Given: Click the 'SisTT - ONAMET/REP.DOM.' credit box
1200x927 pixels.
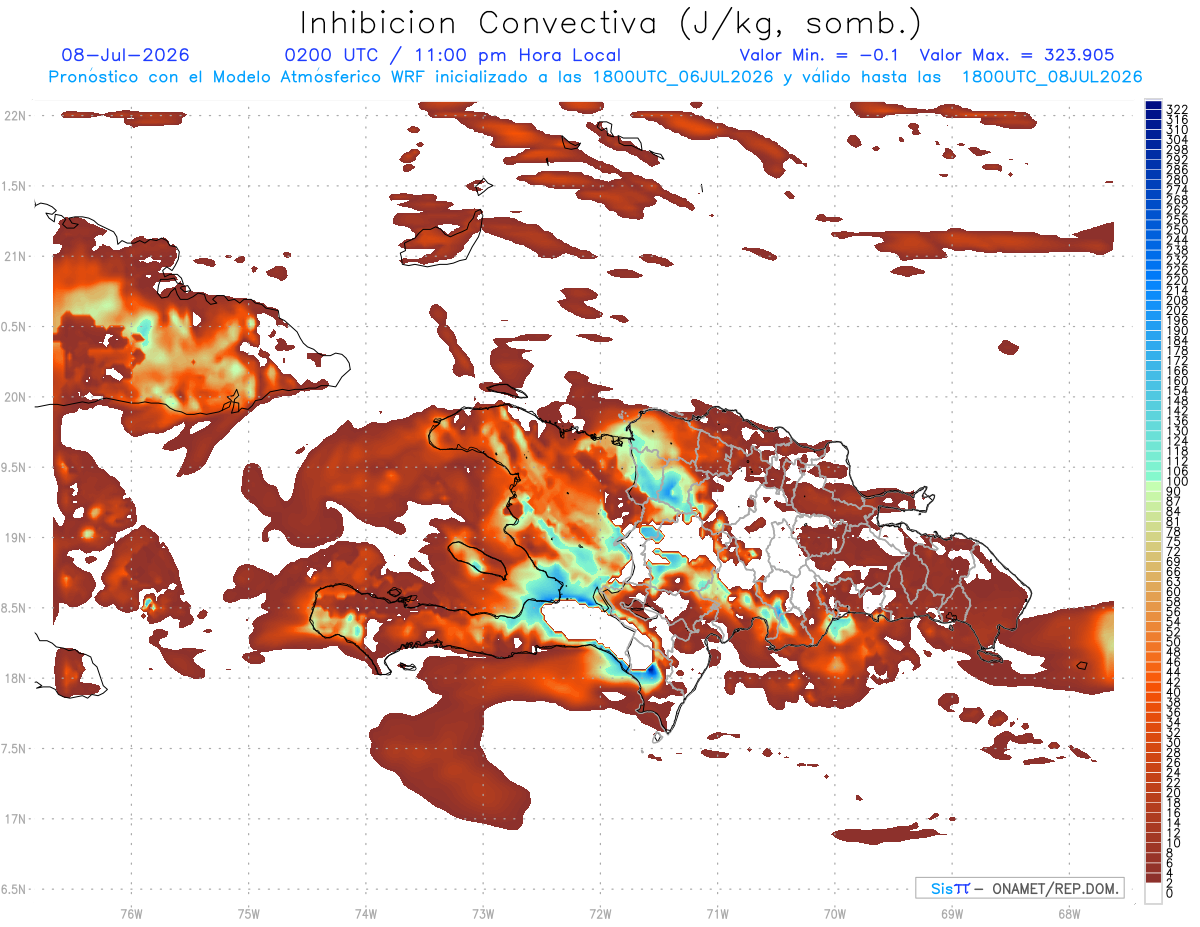Looking at the screenshot, I should click(x=1019, y=888).
